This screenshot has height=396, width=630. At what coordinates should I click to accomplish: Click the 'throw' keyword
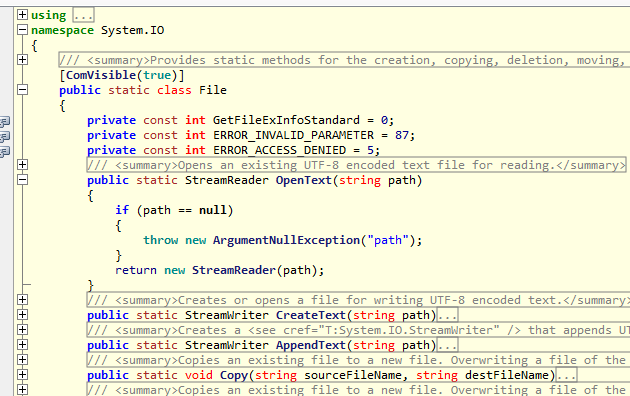pyautogui.click(x=161, y=240)
